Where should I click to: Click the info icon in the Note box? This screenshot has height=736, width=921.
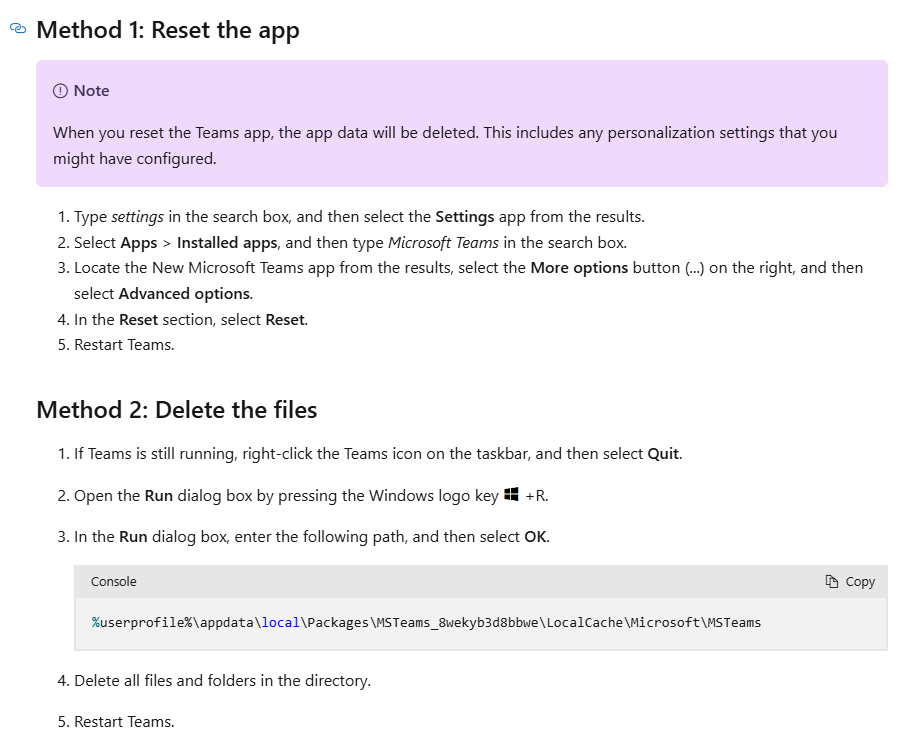[60, 91]
